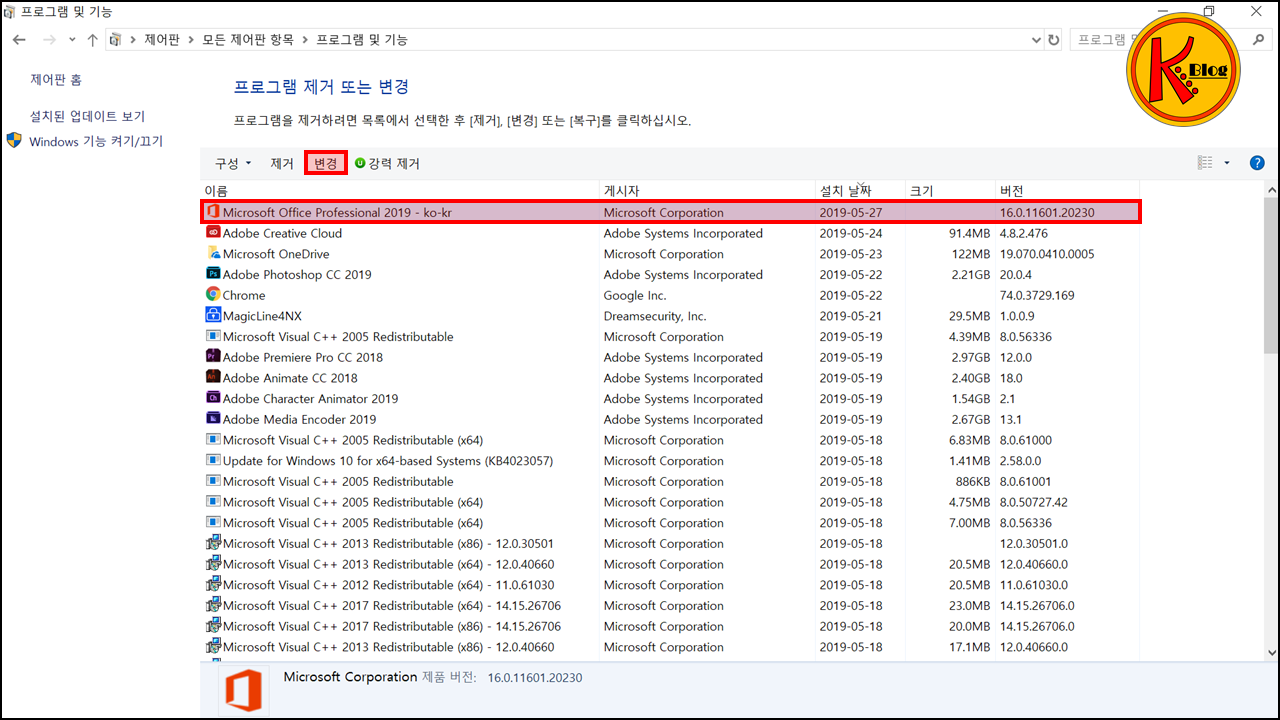Click the Visual C++ 2013 (x86) 12.0.30501 icon
Viewport: 1280px width, 720px height.
point(212,543)
